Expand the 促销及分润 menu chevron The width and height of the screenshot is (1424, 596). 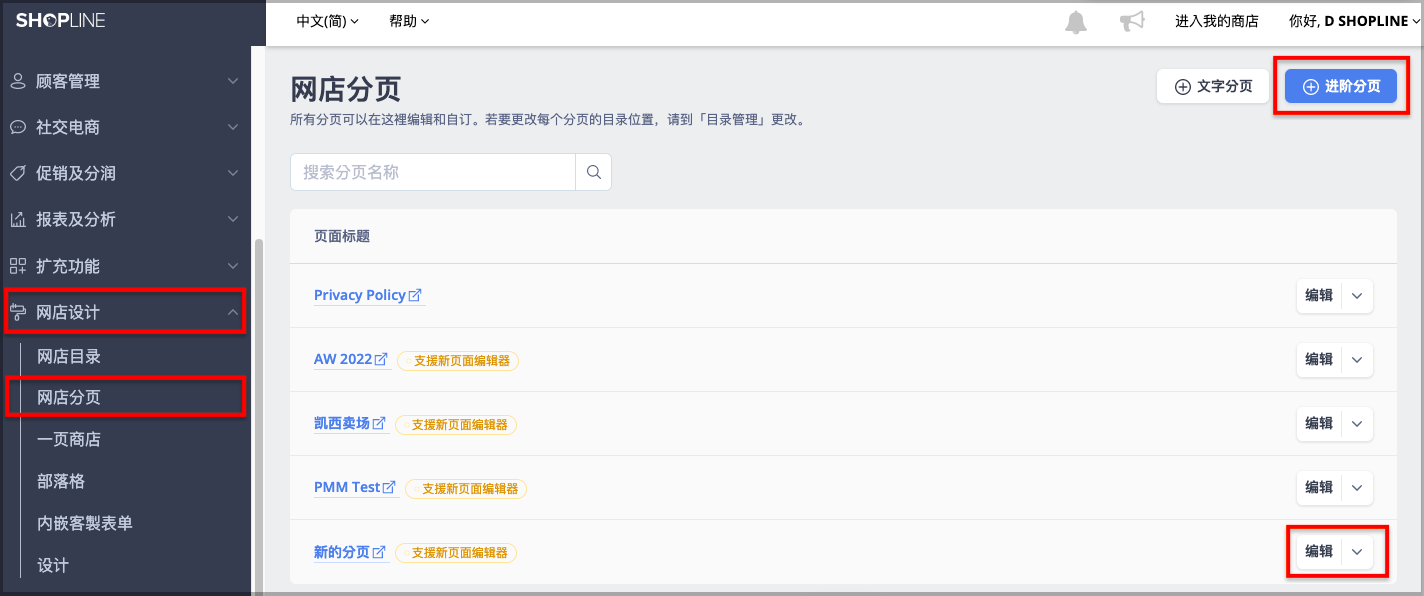point(233,173)
